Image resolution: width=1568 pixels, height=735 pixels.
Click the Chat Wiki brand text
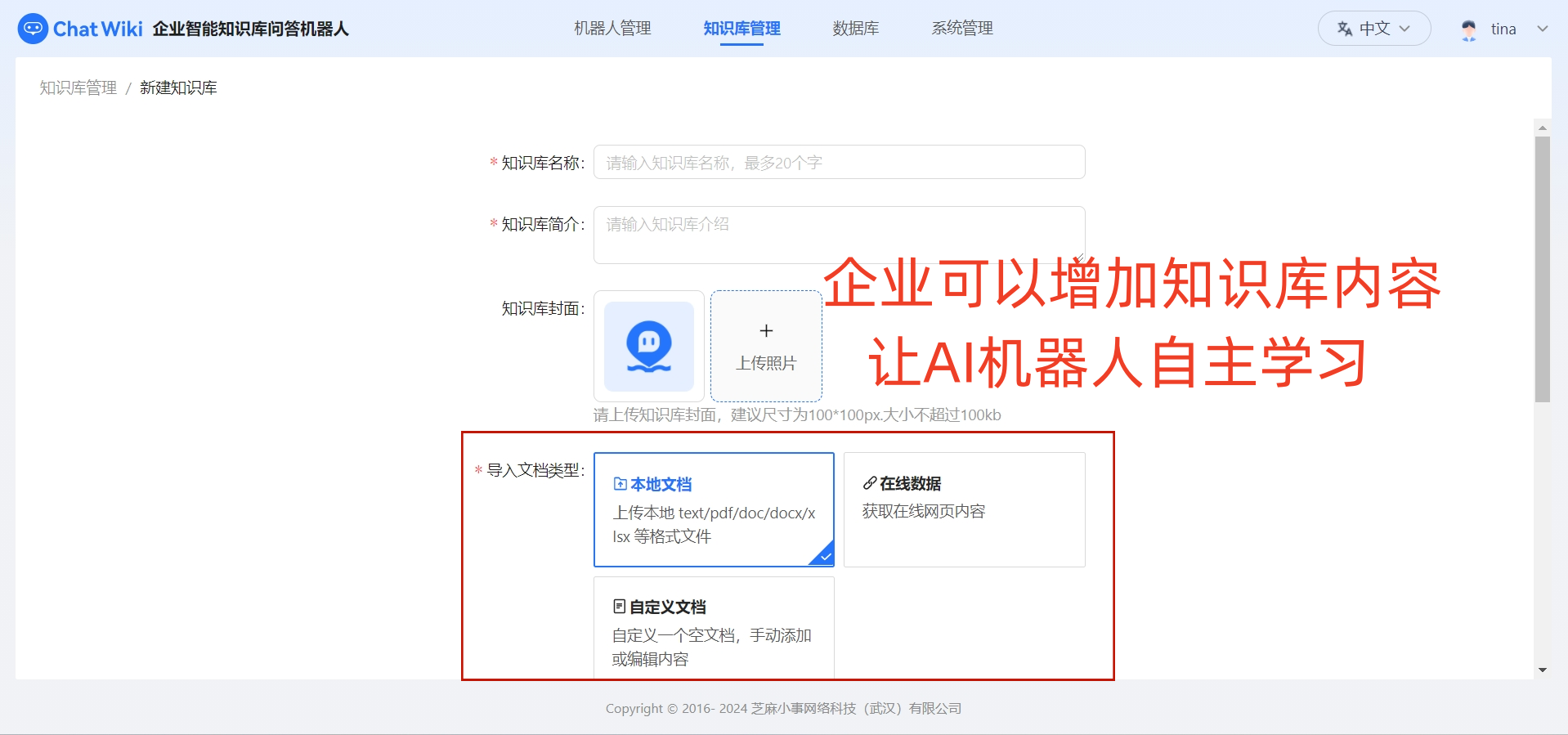[98, 29]
